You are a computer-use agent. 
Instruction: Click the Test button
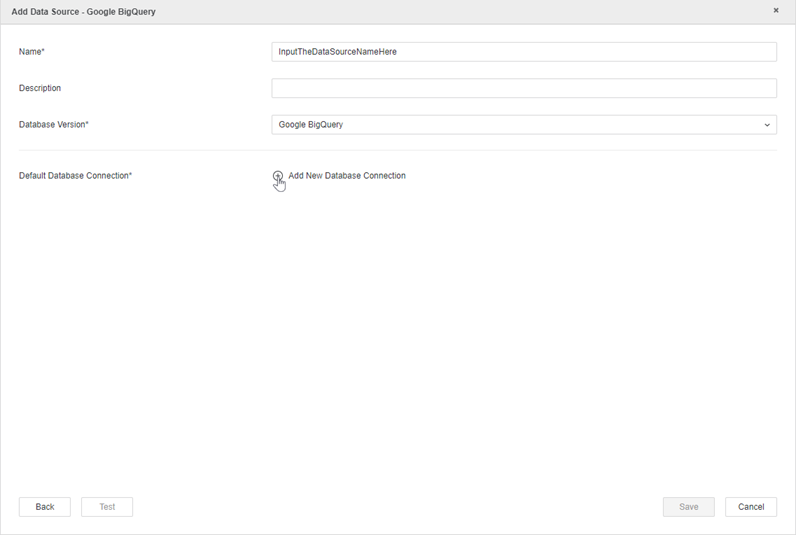point(107,507)
